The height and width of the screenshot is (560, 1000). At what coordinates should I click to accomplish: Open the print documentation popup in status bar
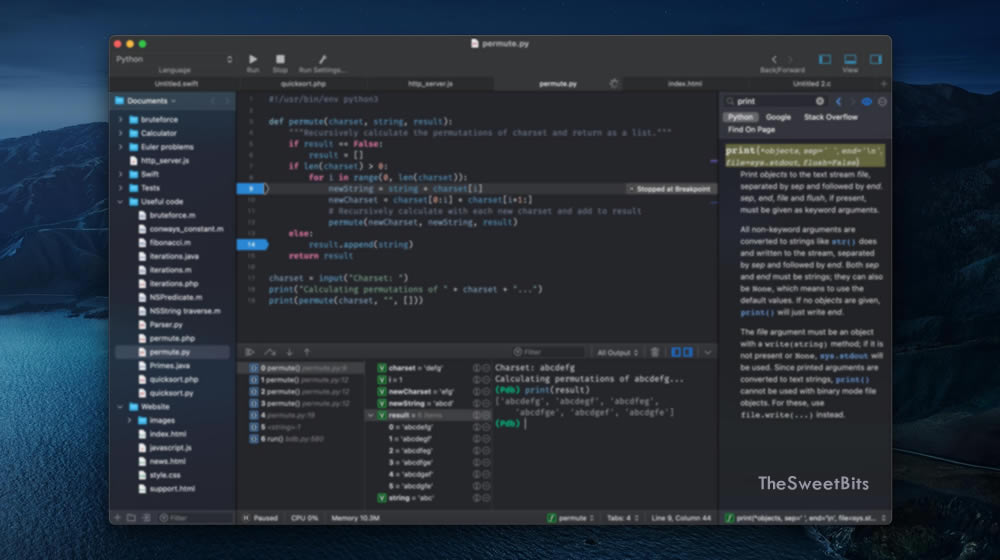point(805,518)
